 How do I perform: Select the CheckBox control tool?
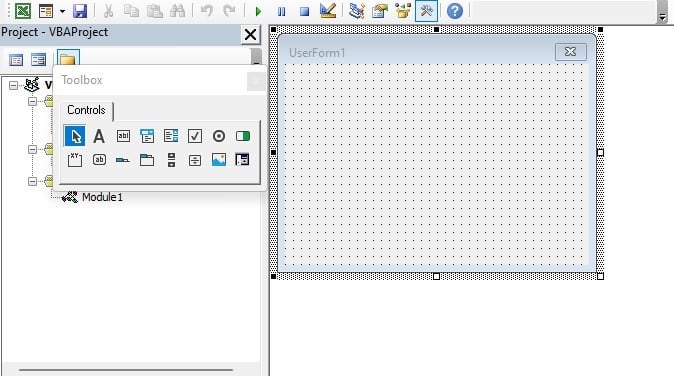coord(195,136)
